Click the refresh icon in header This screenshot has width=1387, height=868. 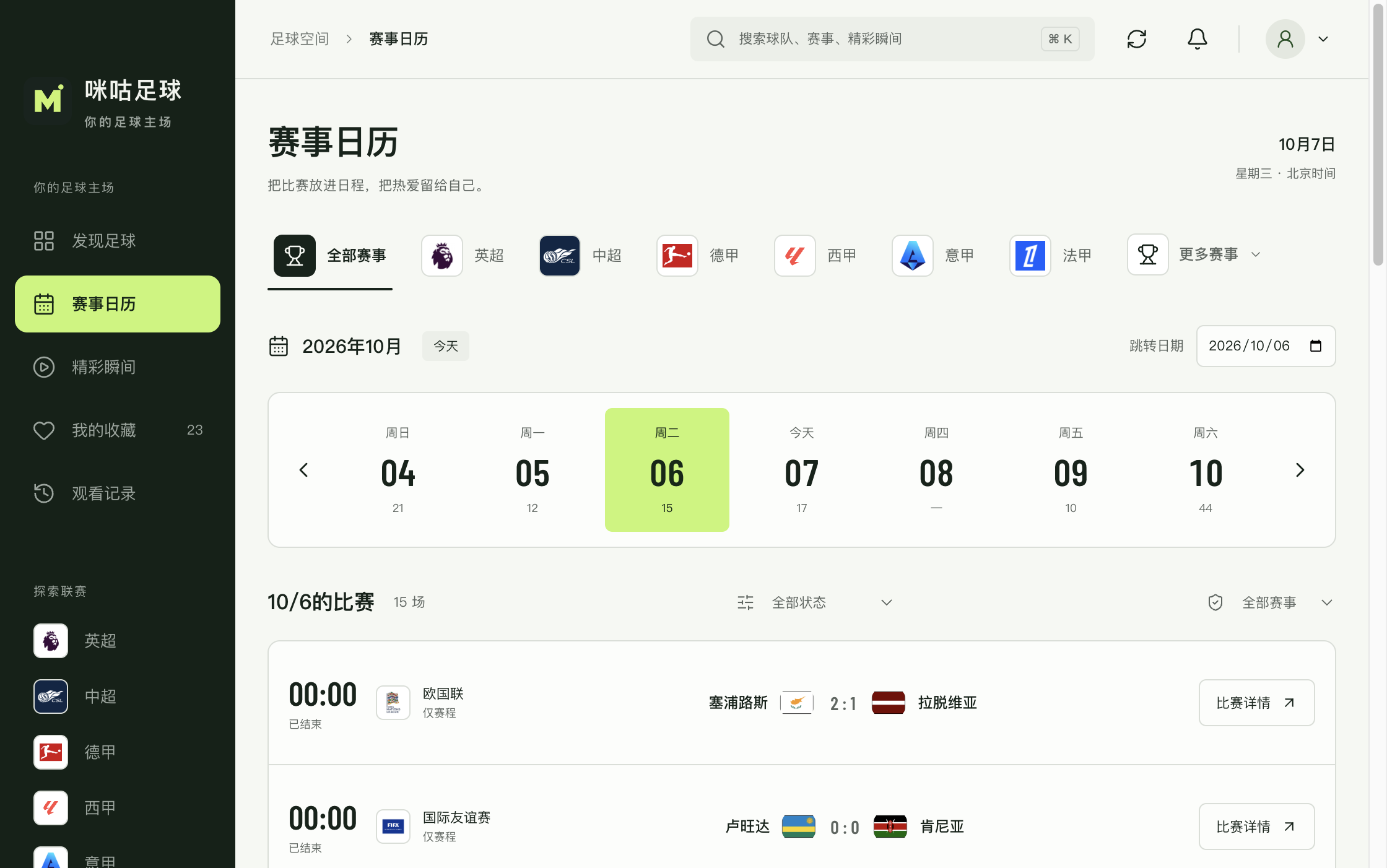click(x=1137, y=39)
